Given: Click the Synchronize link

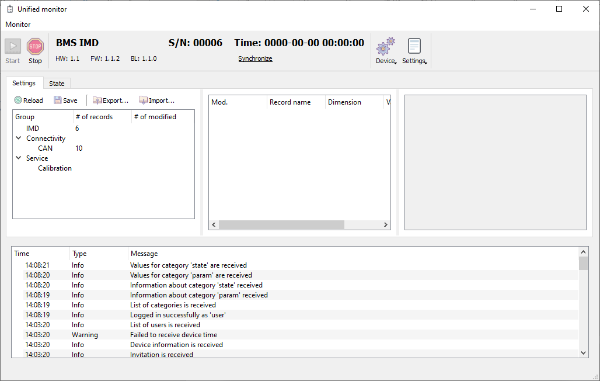Looking at the screenshot, I should 255,59.
